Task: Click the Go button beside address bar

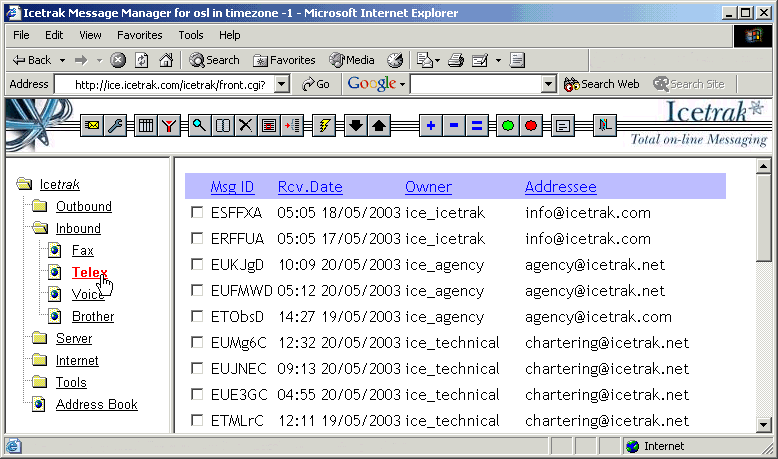Action: pos(316,84)
